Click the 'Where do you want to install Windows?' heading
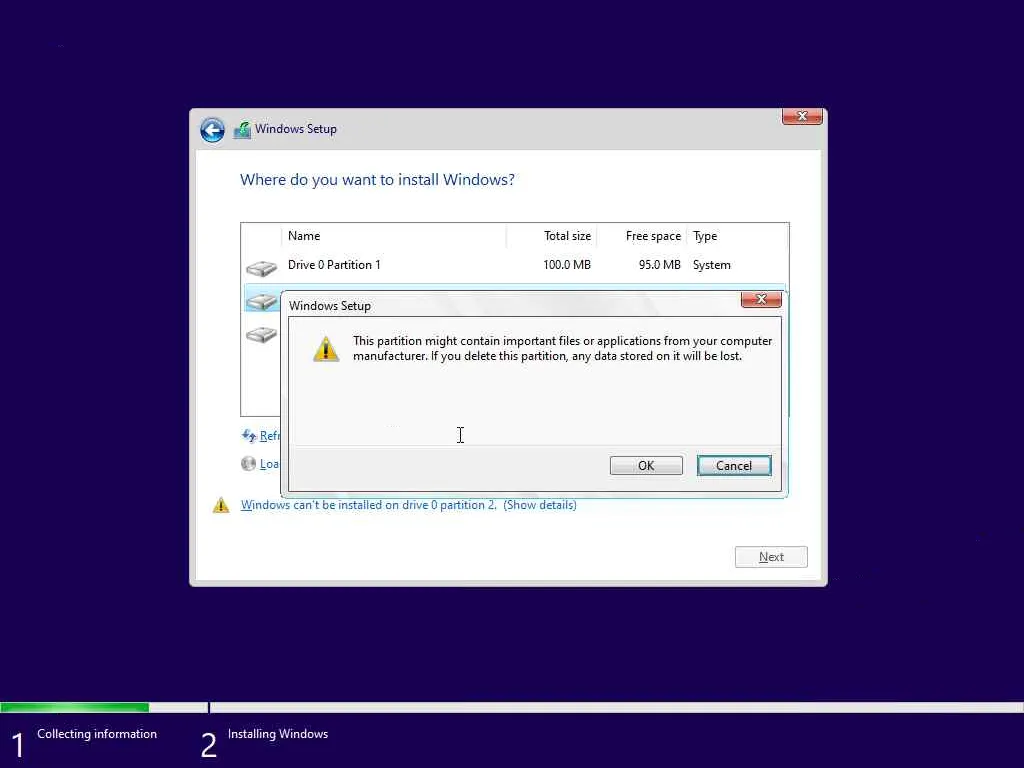The width and height of the screenshot is (1024, 768). coord(377,180)
